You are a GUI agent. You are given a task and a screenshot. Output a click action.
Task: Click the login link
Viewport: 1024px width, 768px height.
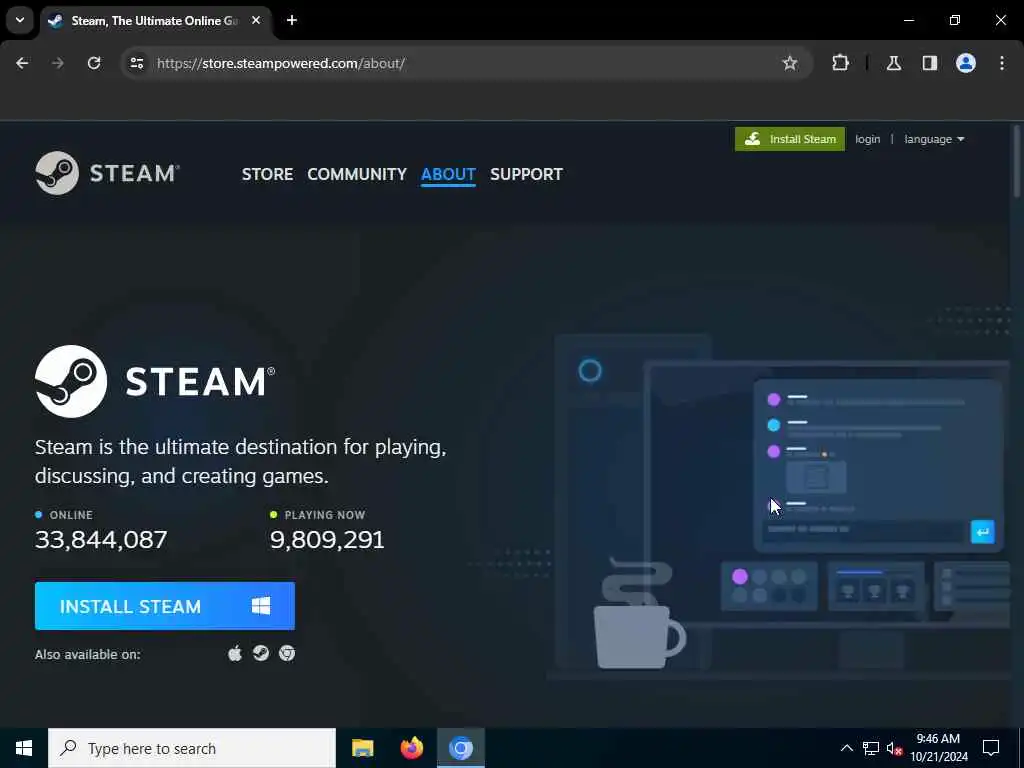click(x=867, y=139)
